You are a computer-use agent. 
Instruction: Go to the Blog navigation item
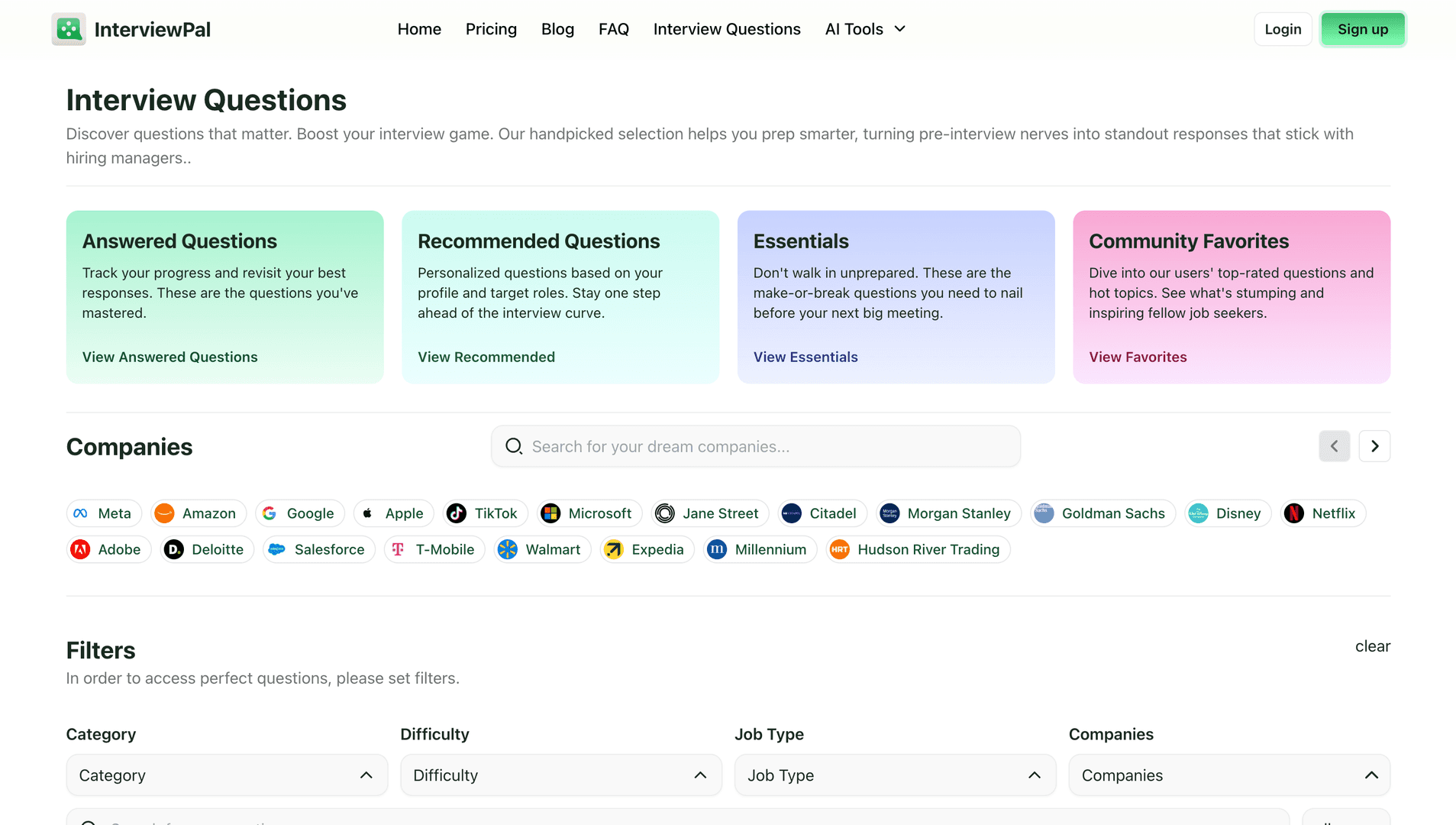point(557,29)
